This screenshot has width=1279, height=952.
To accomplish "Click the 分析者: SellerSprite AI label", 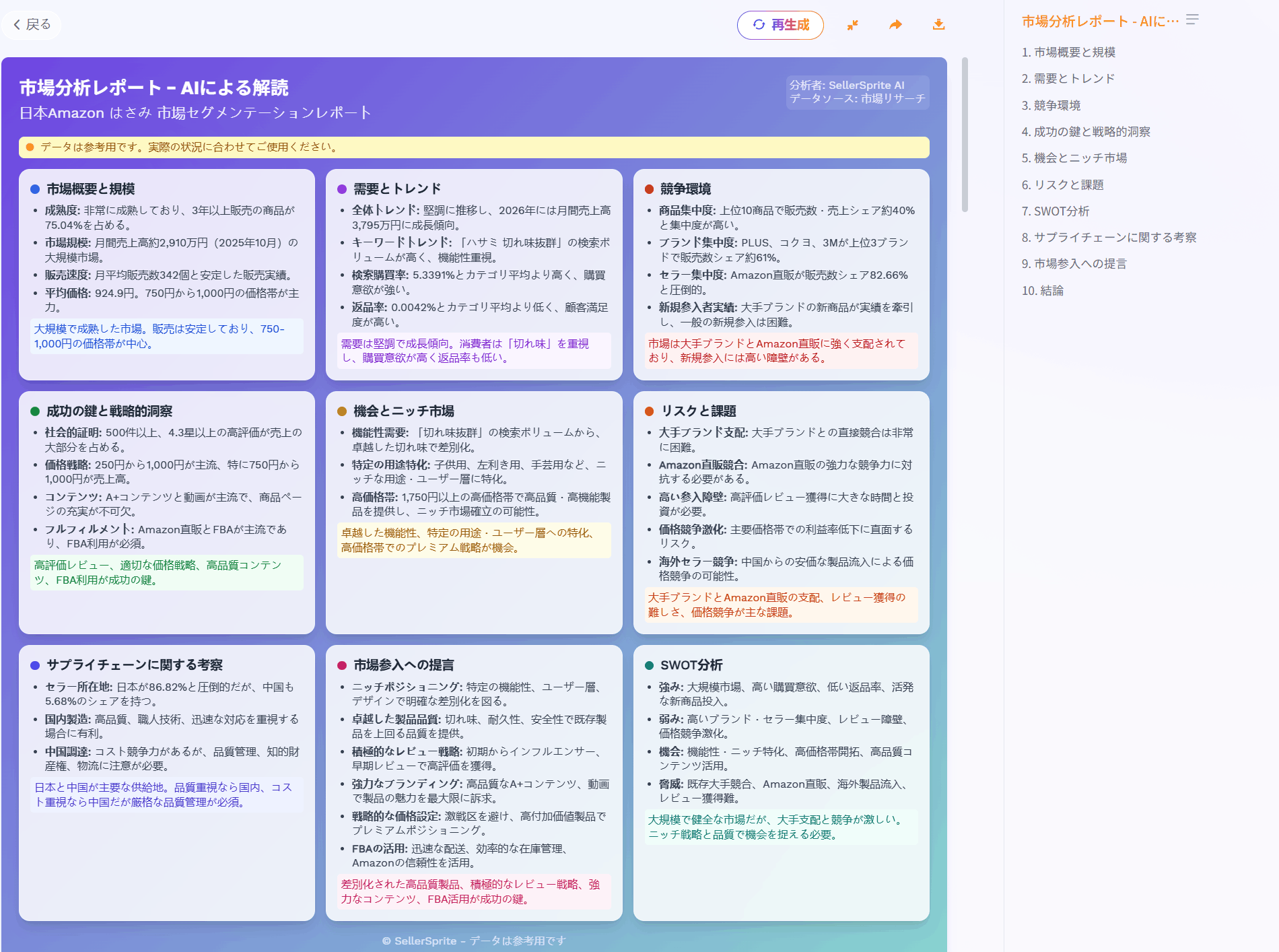I will point(847,86).
